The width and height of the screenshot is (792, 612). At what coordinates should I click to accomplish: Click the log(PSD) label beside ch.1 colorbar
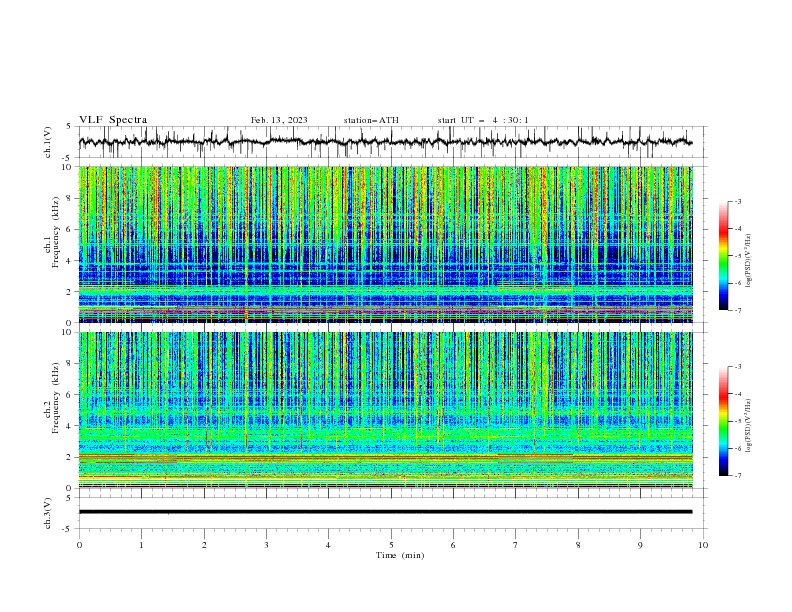(749, 261)
